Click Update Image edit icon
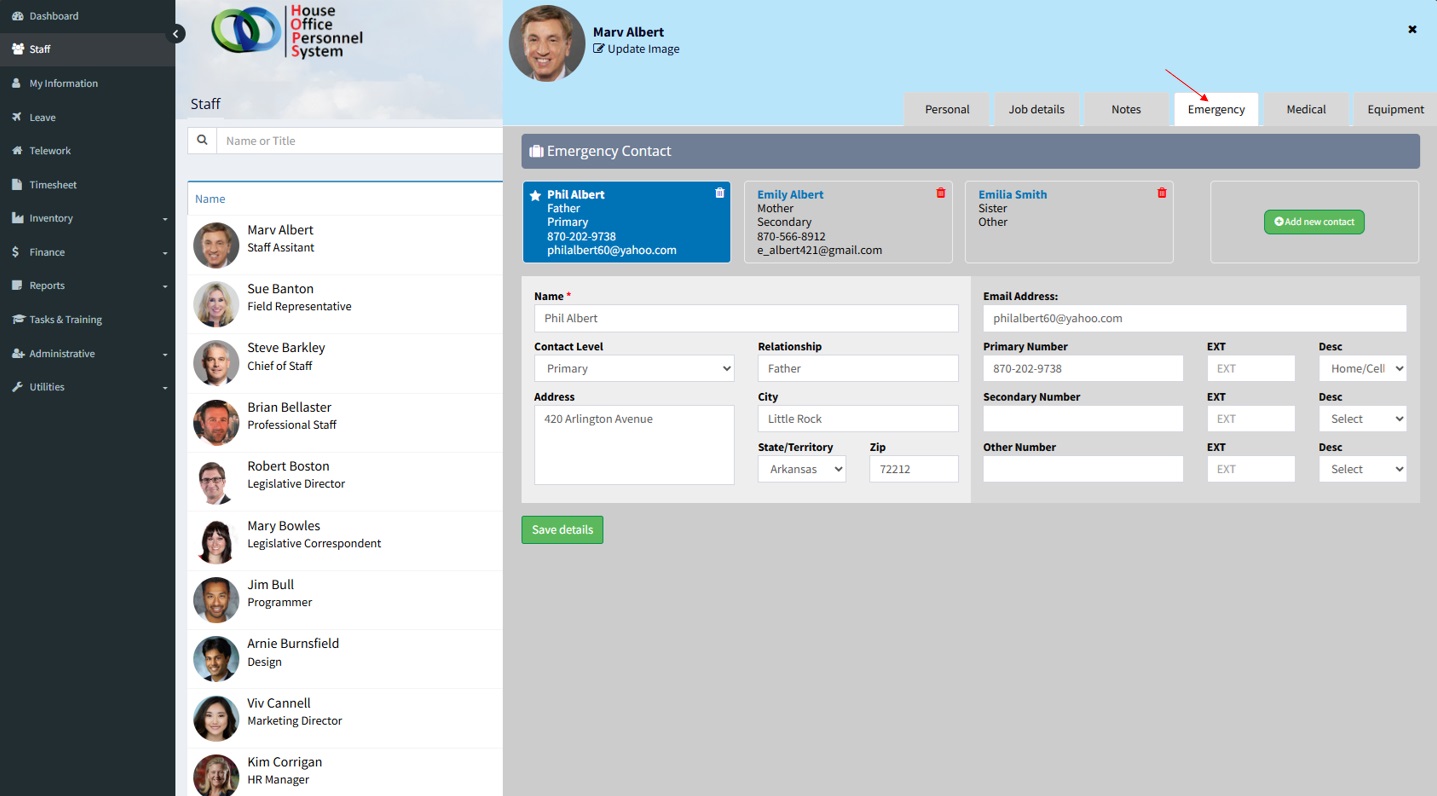This screenshot has width=1437, height=796. [x=599, y=49]
